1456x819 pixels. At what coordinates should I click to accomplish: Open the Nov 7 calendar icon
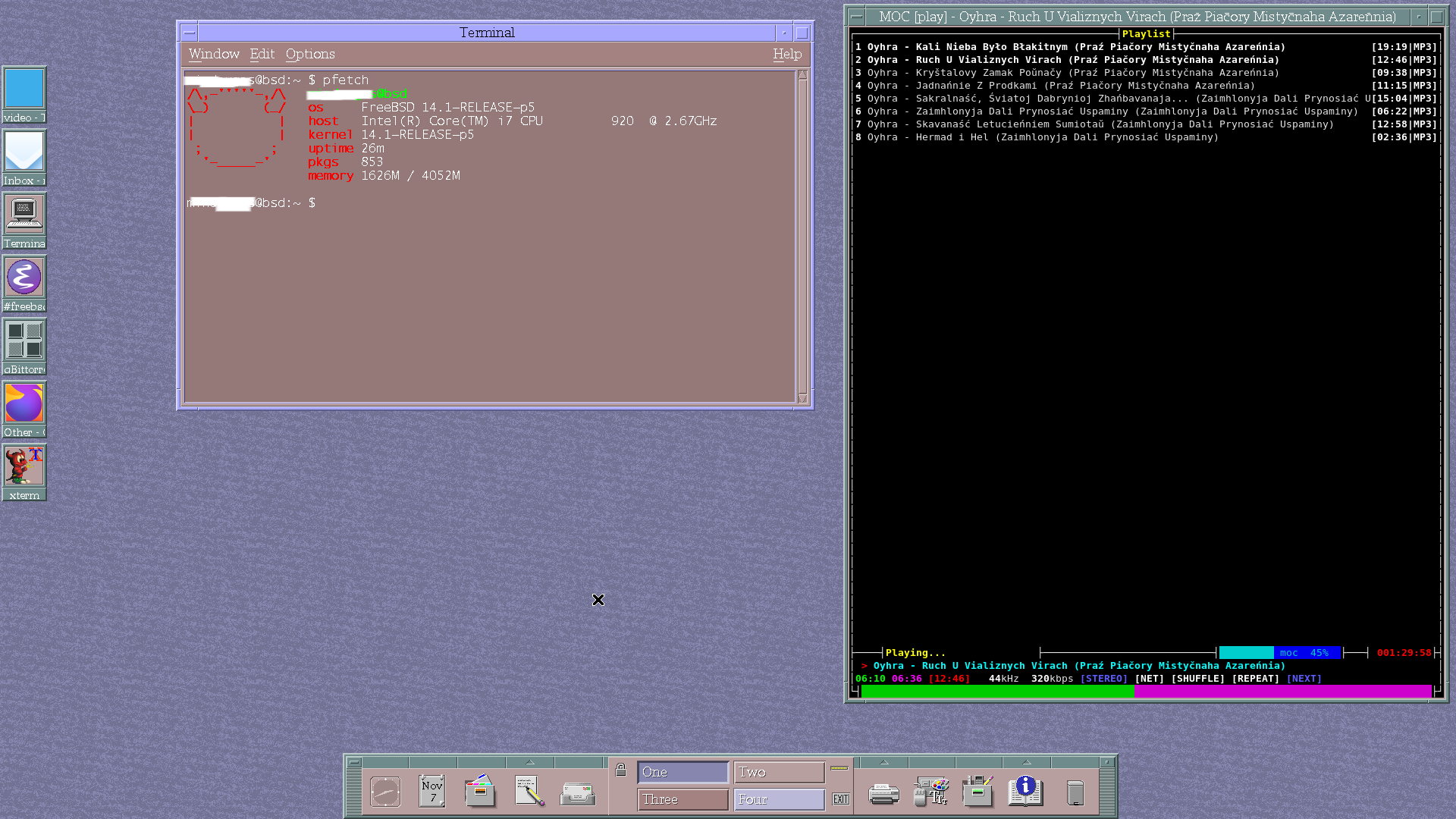(432, 791)
